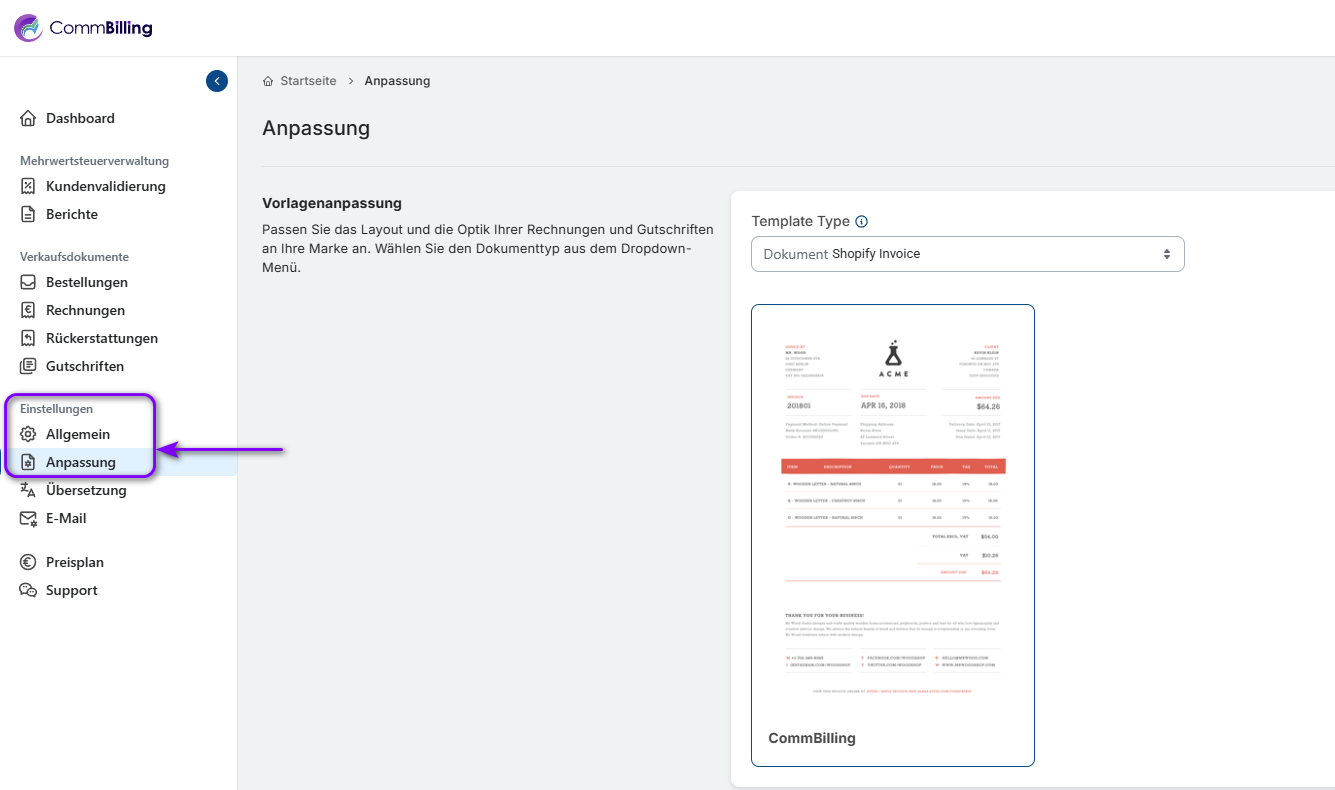Click the breadcrumb home icon
Viewport: 1335px width, 790px height.
tap(268, 81)
